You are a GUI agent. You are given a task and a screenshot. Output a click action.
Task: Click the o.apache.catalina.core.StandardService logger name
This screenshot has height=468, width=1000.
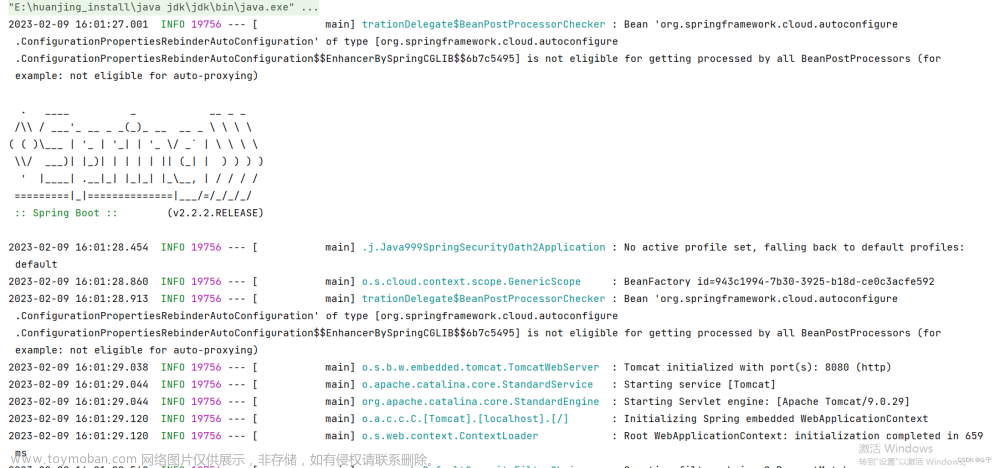coord(477,385)
